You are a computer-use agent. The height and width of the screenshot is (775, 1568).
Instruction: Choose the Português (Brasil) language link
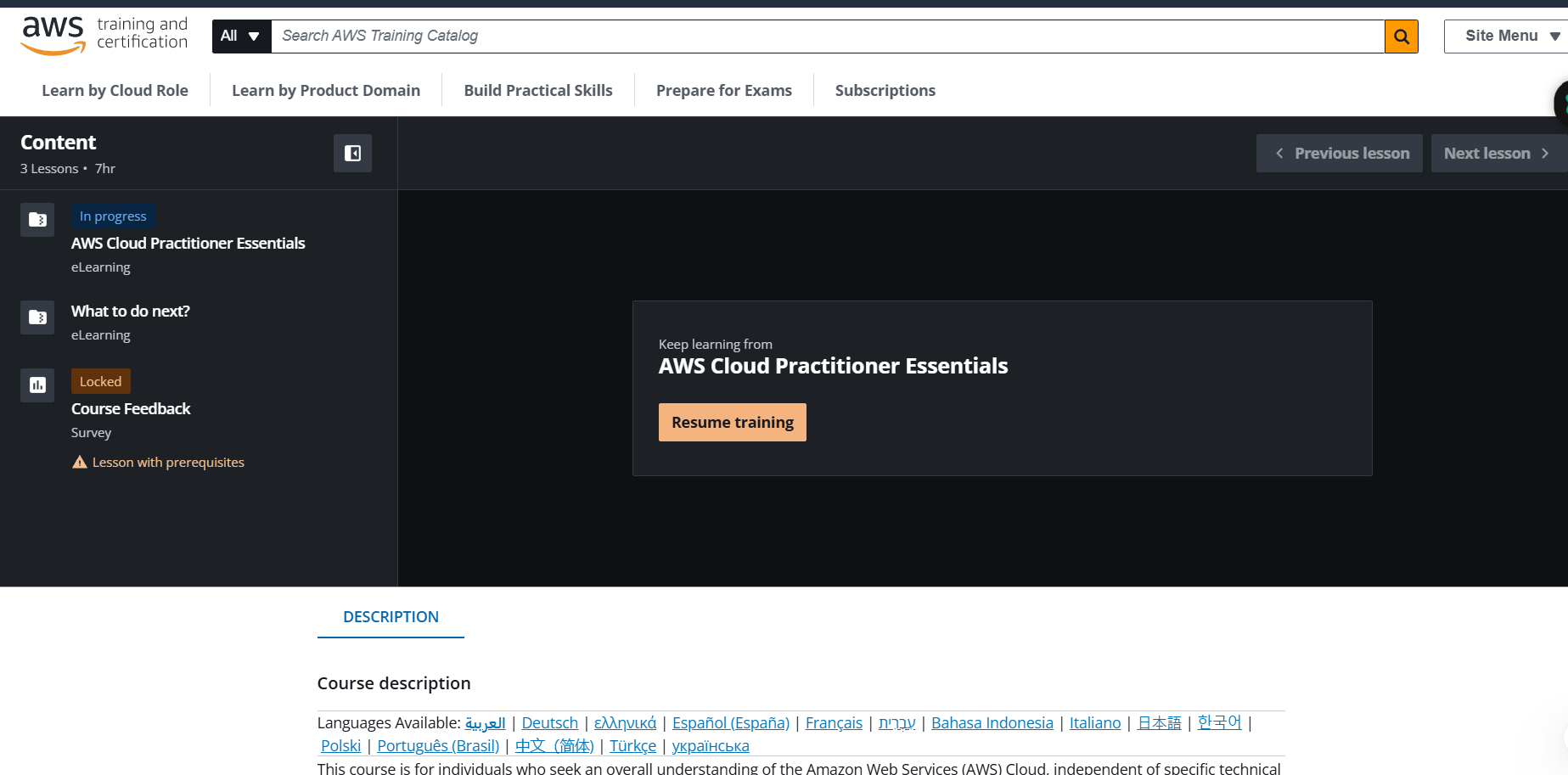click(x=438, y=745)
